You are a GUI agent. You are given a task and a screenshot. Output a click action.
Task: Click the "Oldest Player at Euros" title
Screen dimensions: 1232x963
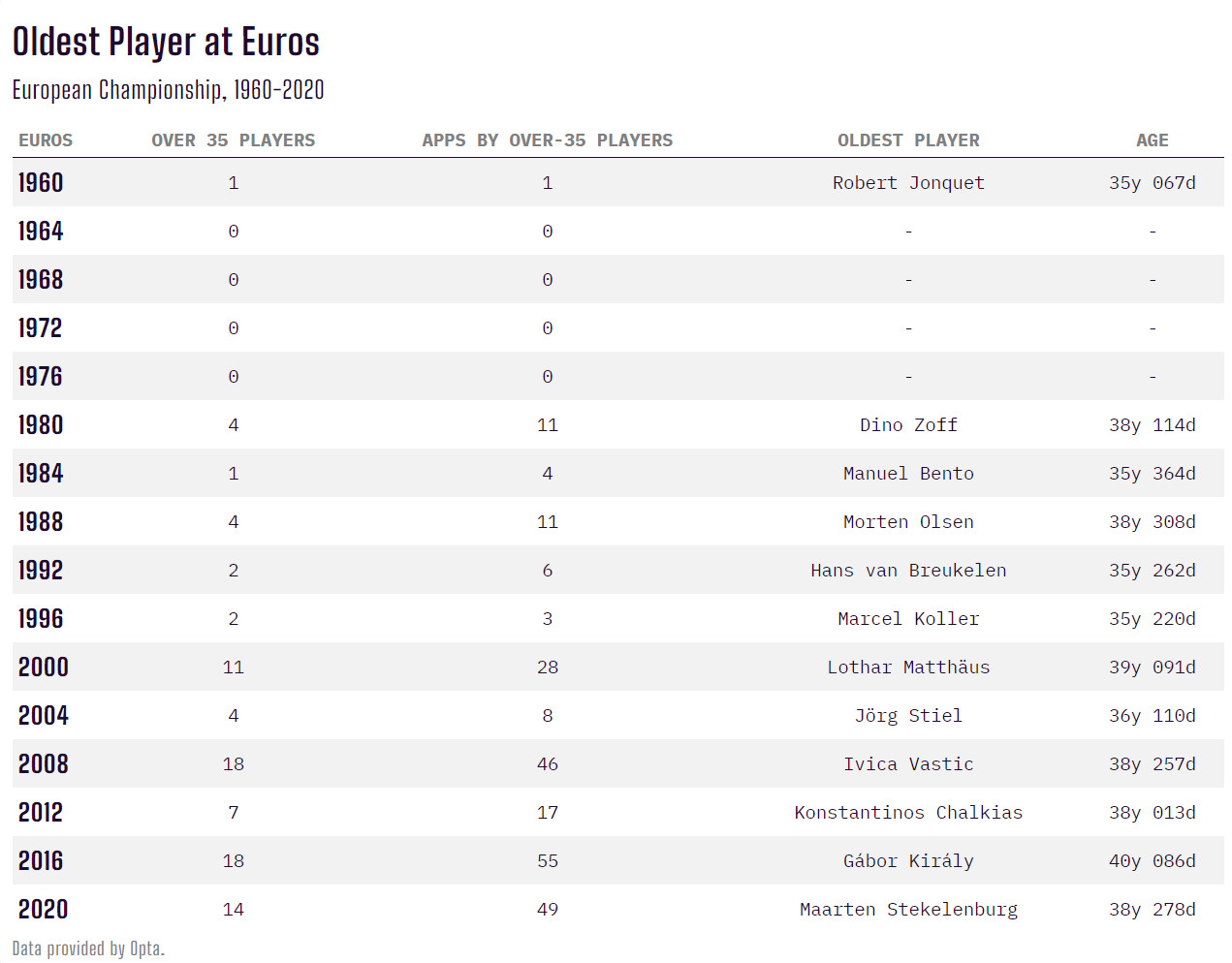pyautogui.click(x=166, y=43)
